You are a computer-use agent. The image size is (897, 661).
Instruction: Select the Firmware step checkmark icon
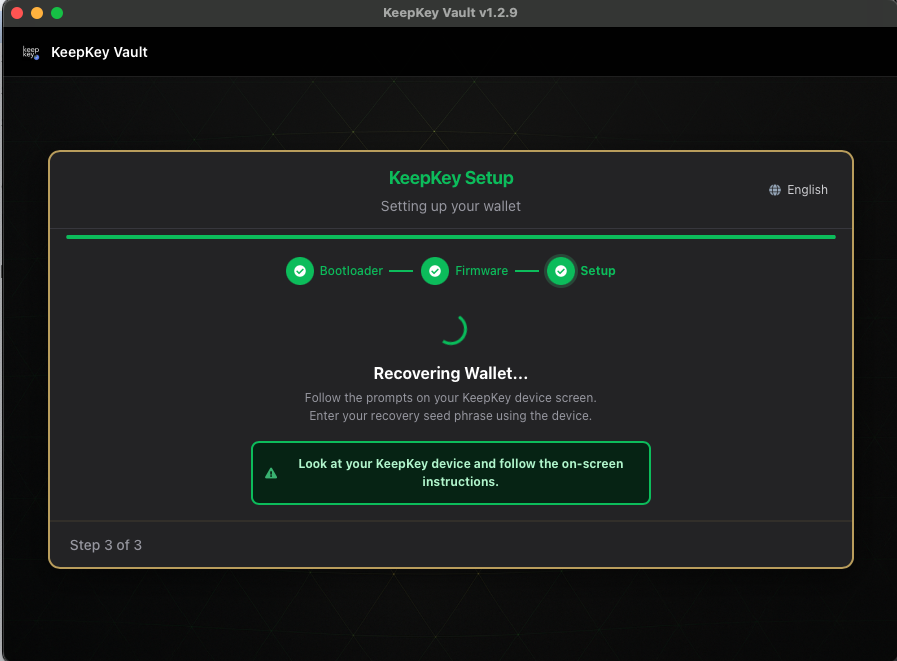point(434,271)
